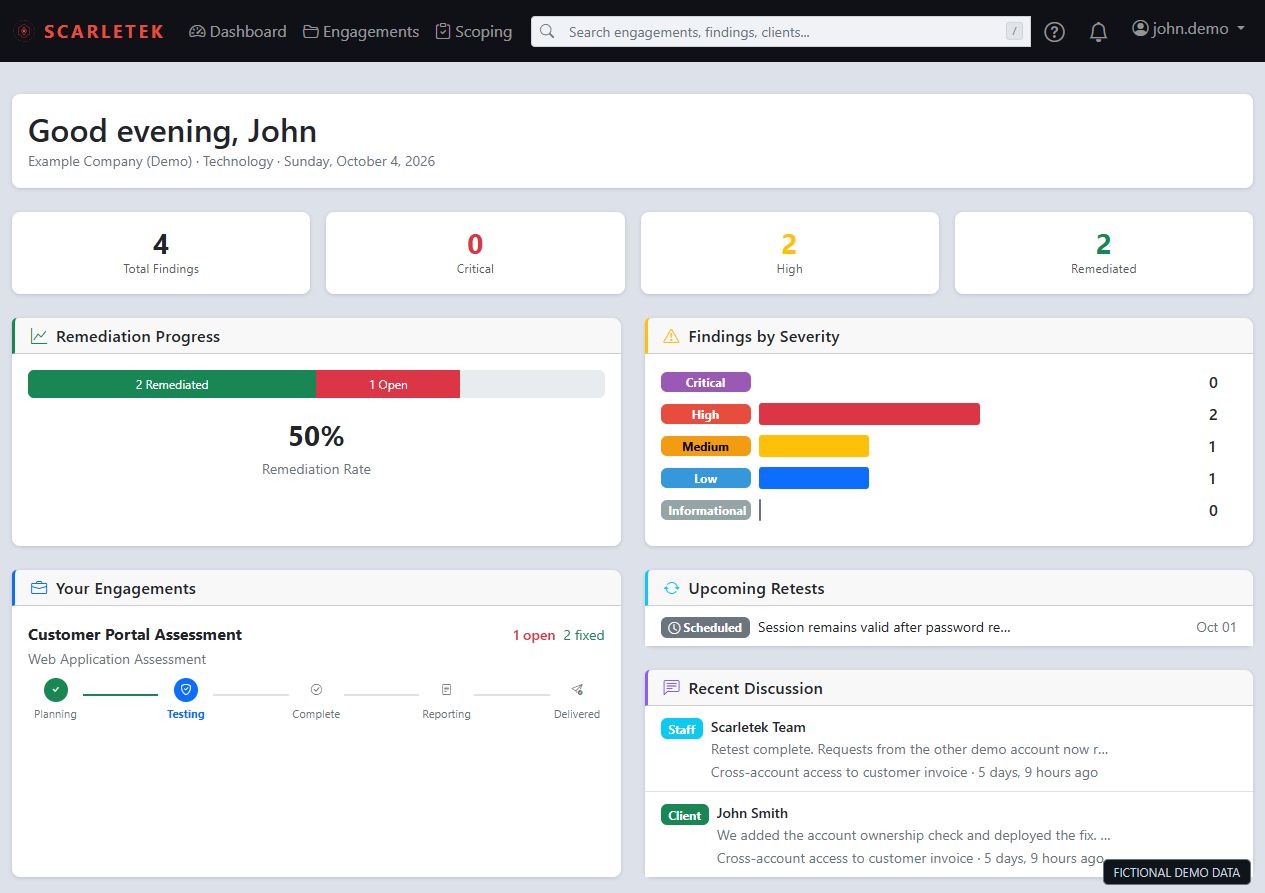Open the help question-mark icon
Image resolution: width=1265 pixels, height=893 pixels.
tap(1054, 32)
